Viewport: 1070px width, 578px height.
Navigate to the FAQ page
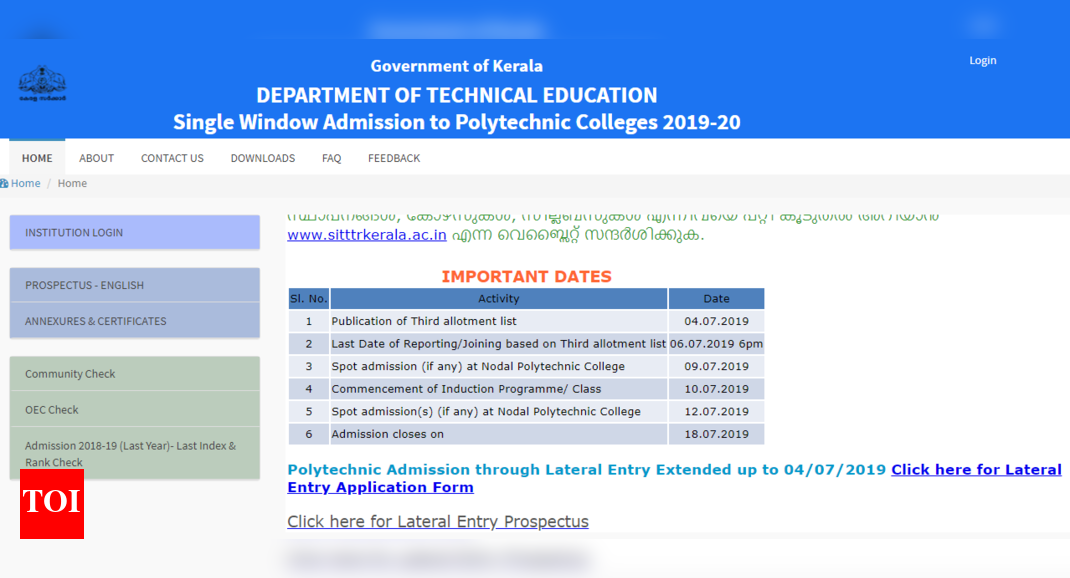pyautogui.click(x=331, y=158)
